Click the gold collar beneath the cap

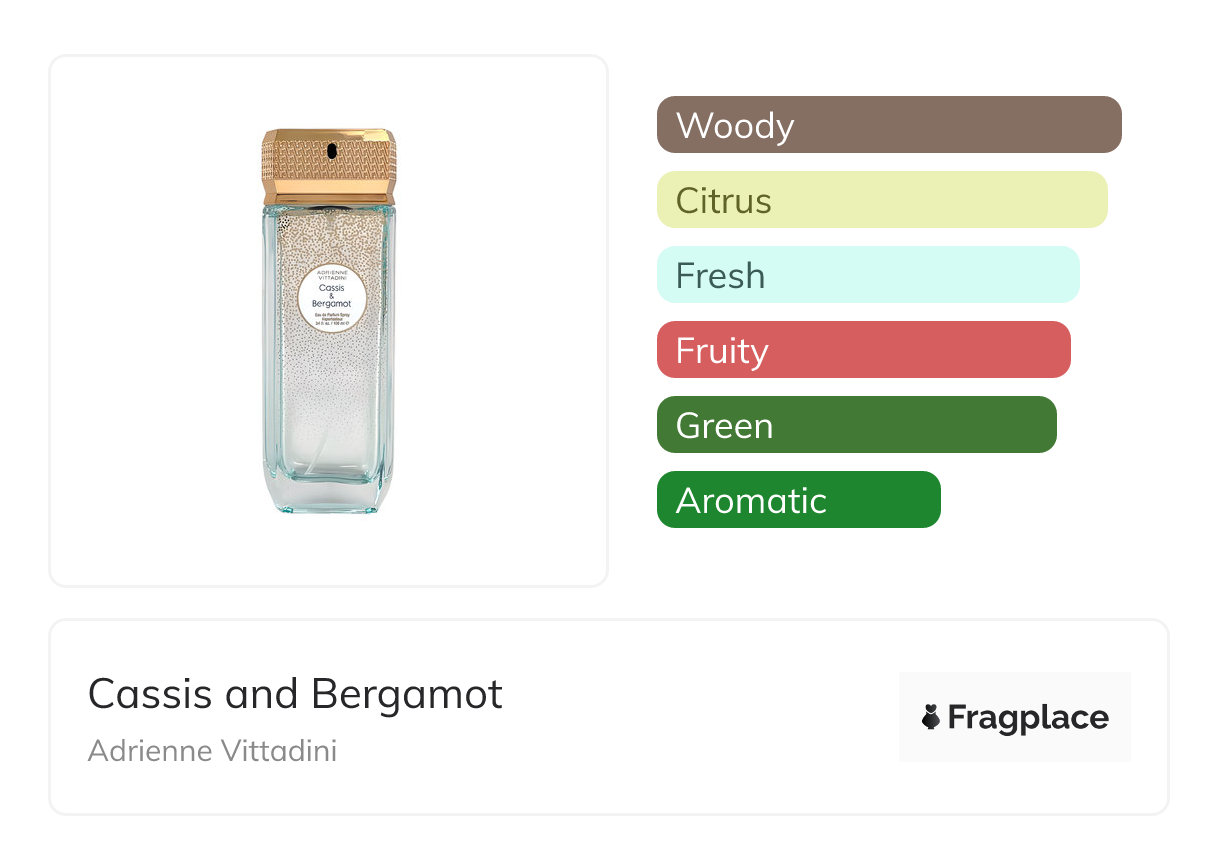[x=329, y=201]
